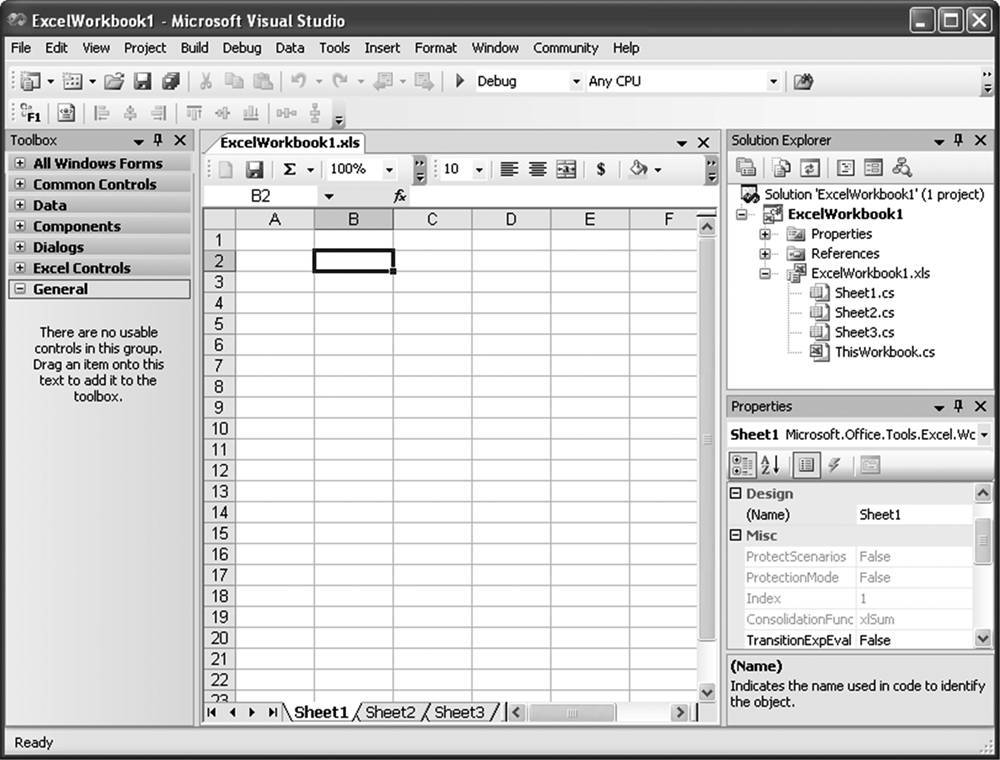Switch to the Sheet3 worksheet tab
1000x760 pixels.
[459, 712]
